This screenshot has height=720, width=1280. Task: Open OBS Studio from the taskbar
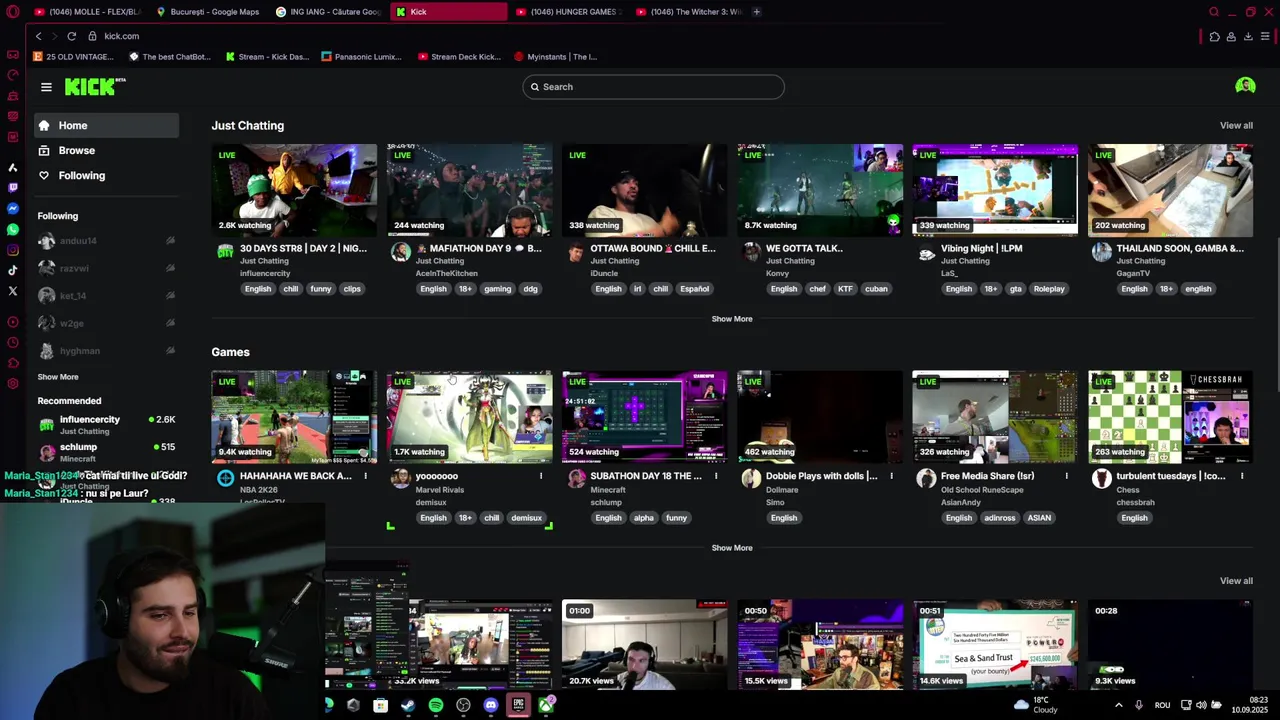(463, 706)
